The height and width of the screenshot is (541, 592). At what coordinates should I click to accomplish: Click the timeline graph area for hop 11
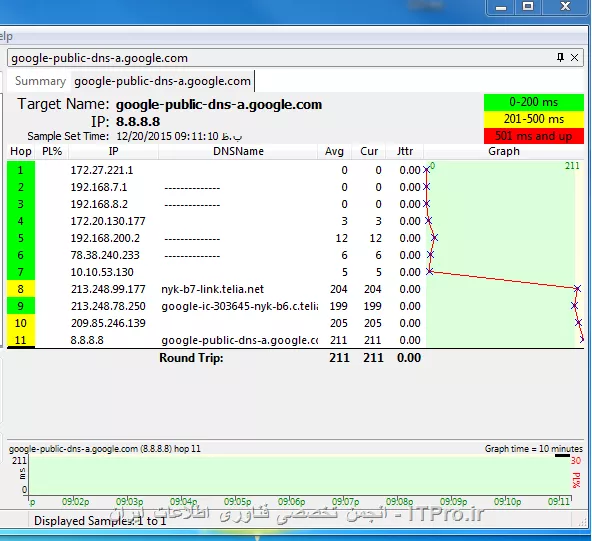tap(300, 475)
